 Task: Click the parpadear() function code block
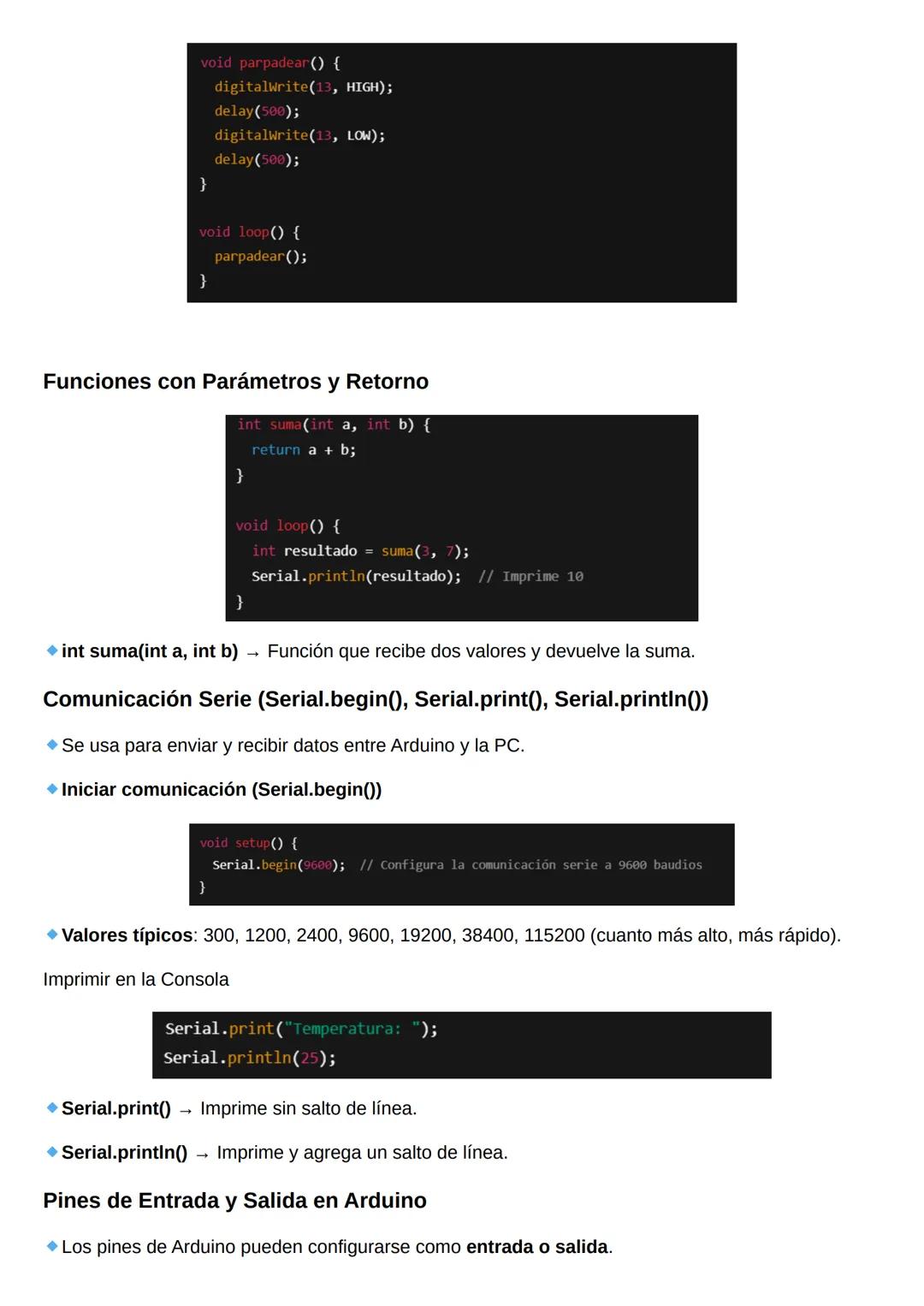point(461,172)
